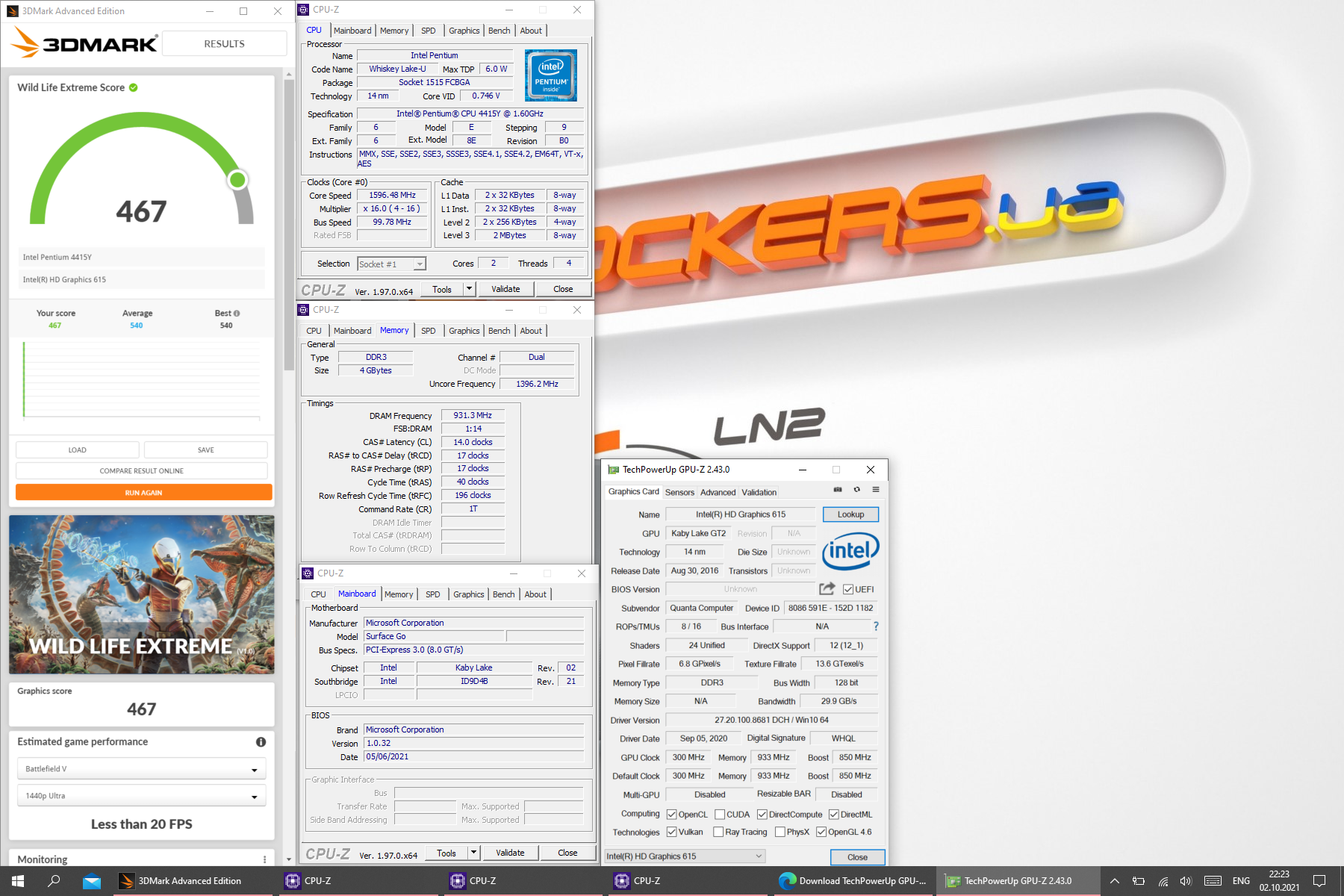Image resolution: width=1344 pixels, height=896 pixels.
Task: Toggle Vulkan checkbox
Action: 671,832
